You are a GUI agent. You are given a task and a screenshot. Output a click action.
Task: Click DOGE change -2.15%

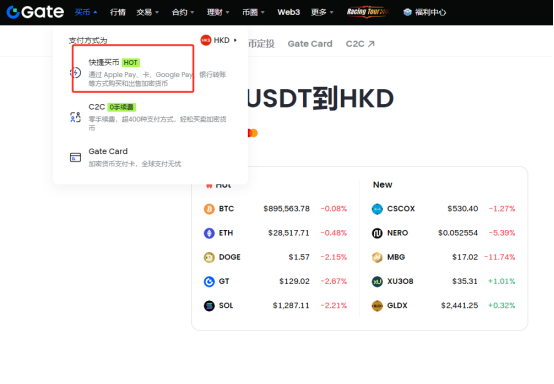click(x=334, y=257)
